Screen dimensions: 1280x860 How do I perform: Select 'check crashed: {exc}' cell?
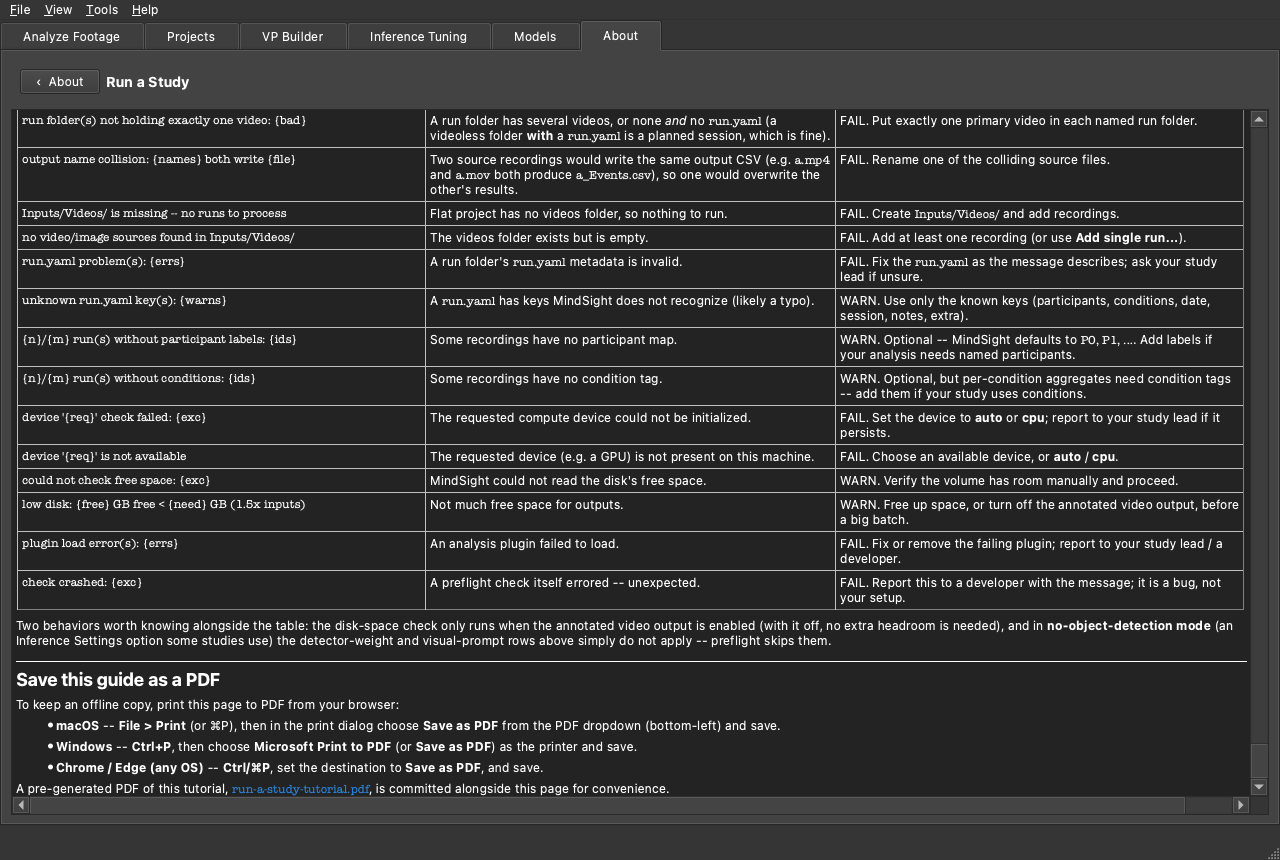point(221,590)
